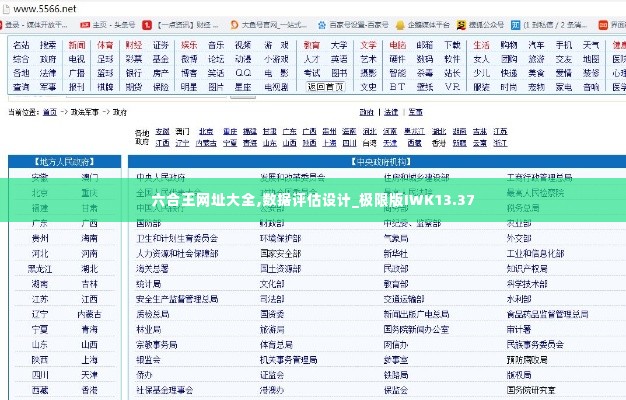Open 环境保护部 link
Image resolution: width=626 pixels, height=400 pixels.
click(280, 238)
